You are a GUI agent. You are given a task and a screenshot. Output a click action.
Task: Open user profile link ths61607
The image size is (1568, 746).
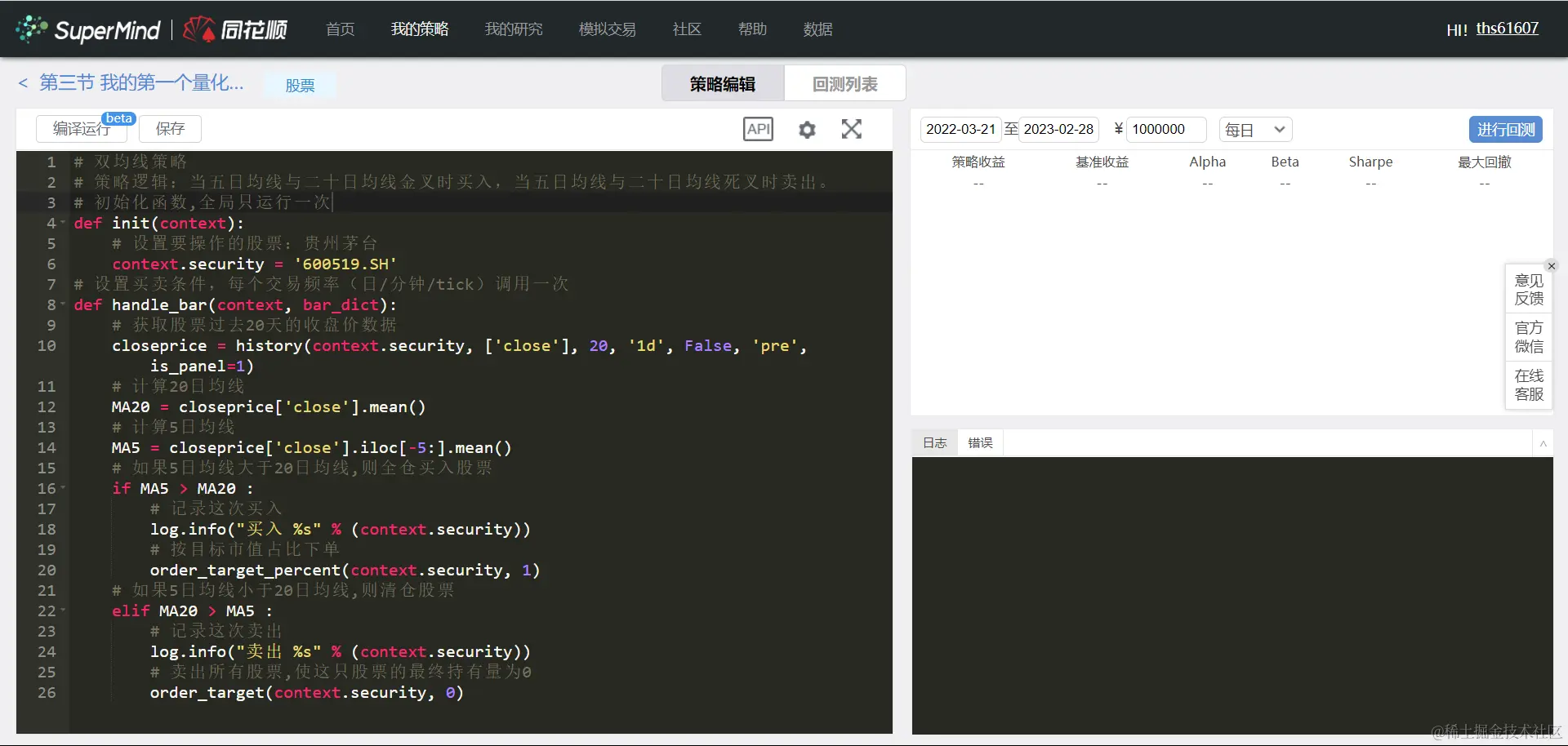pyautogui.click(x=1508, y=29)
